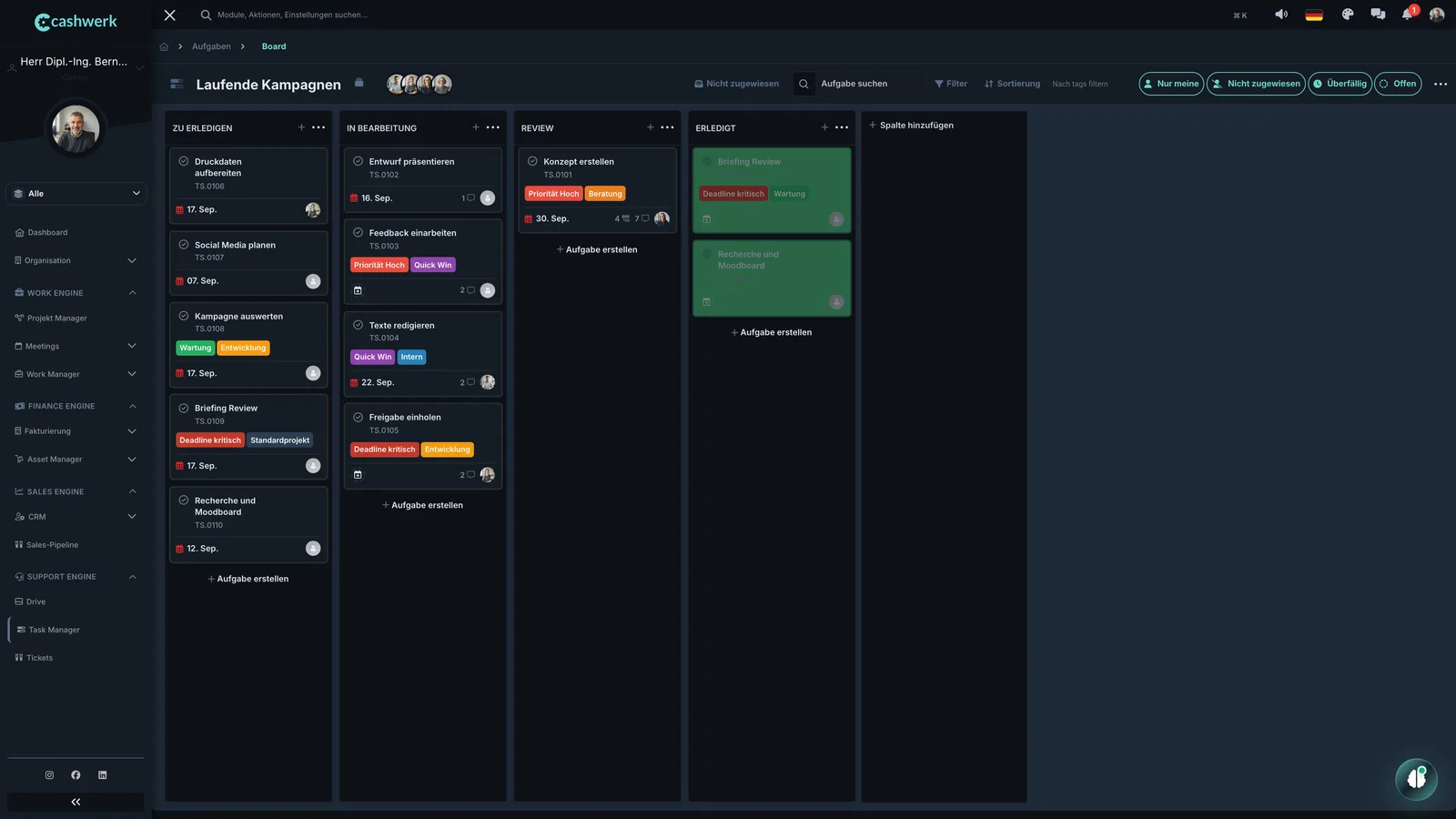Expand the Organisation menu section
This screenshot has width=1456, height=819.
click(76, 260)
